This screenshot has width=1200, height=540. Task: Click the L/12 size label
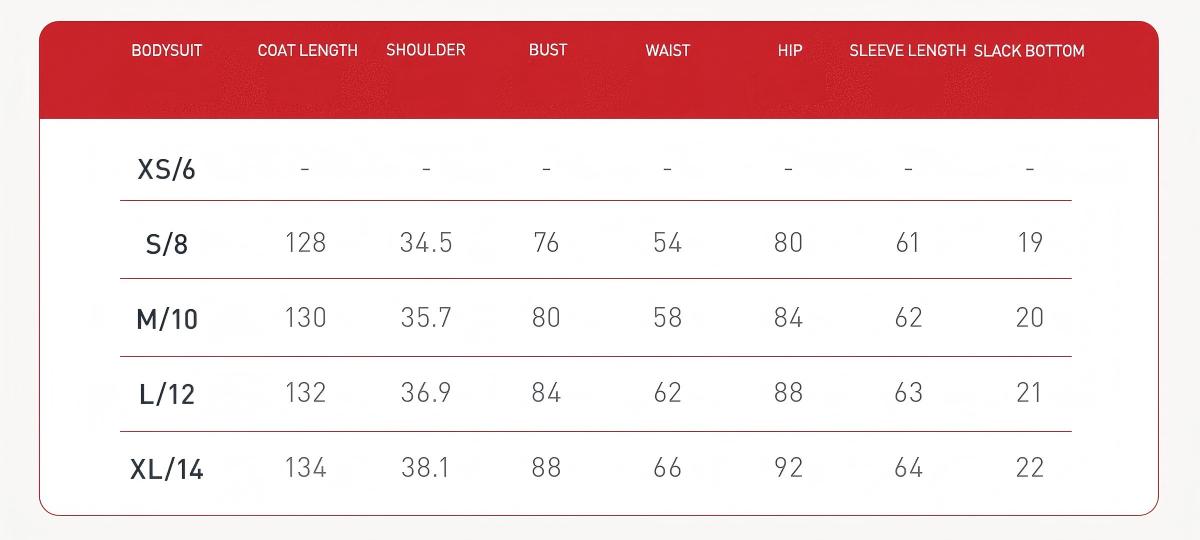pos(166,394)
